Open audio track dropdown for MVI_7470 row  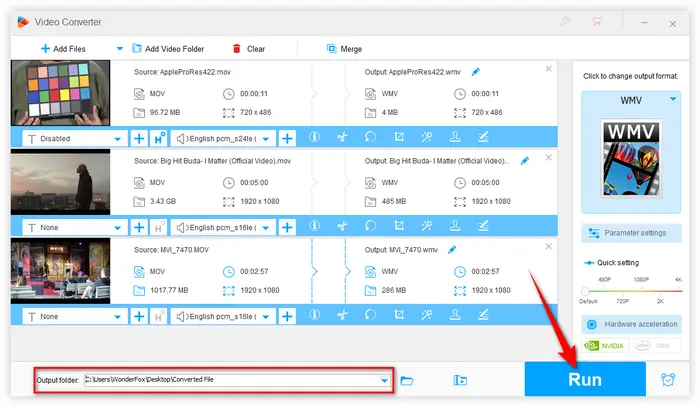223,316
